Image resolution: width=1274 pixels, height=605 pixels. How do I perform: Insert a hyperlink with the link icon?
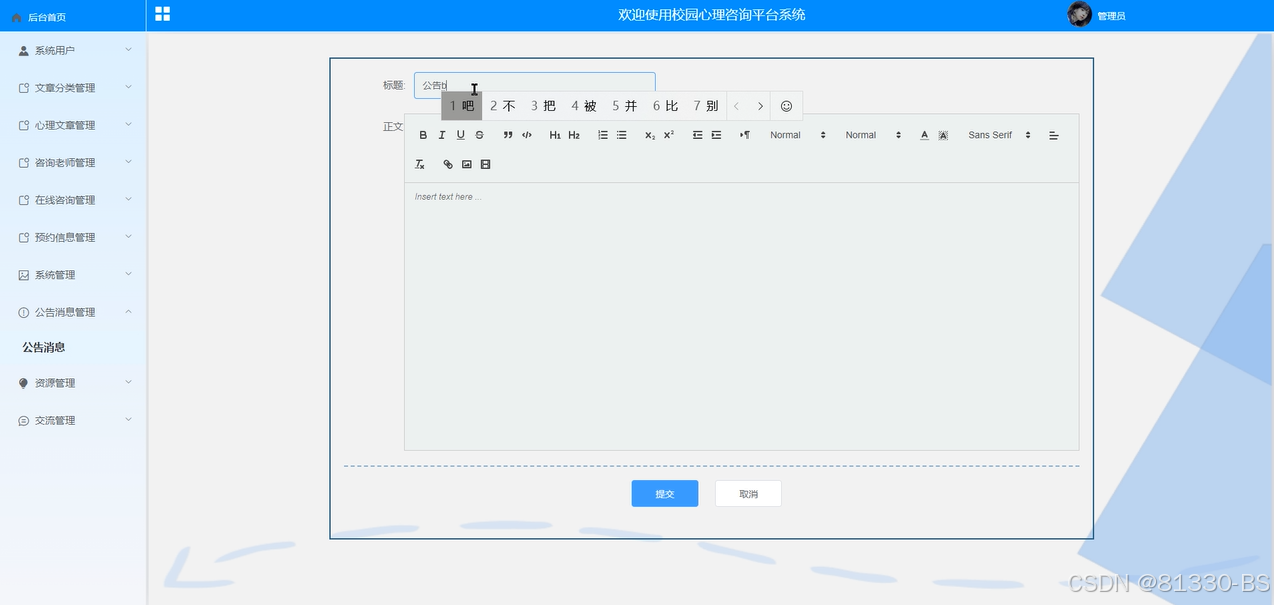[448, 164]
